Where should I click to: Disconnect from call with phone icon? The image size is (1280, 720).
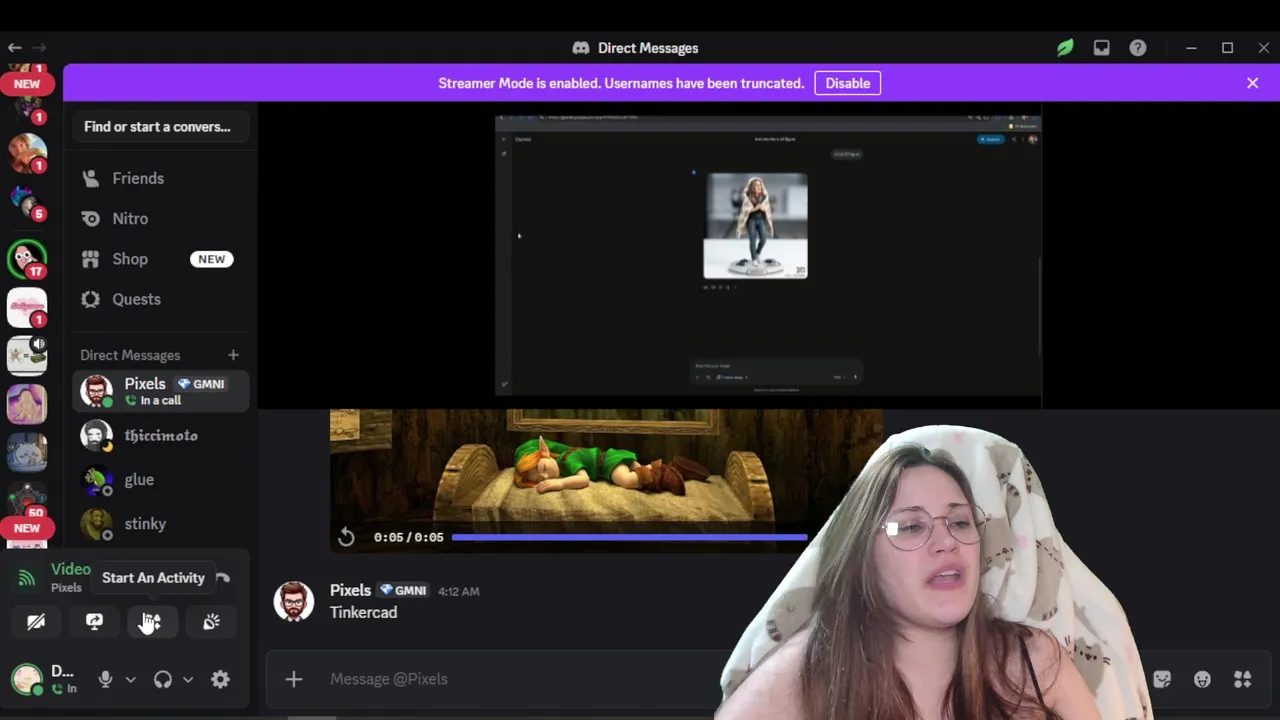[x=223, y=578]
